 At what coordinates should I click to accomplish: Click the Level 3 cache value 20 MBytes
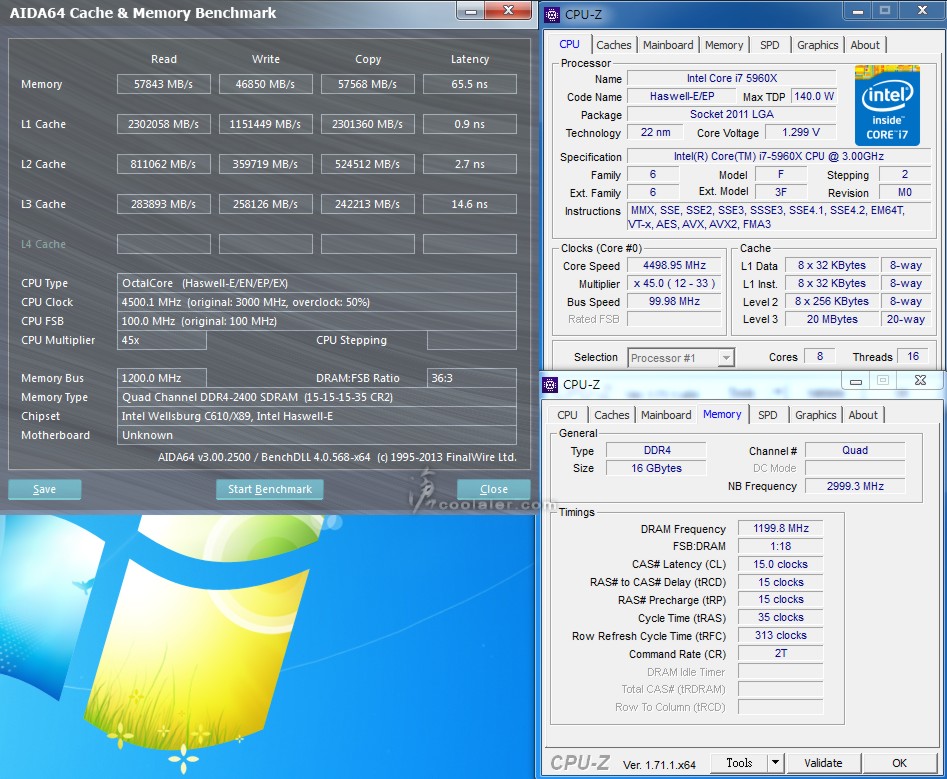pyautogui.click(x=832, y=319)
